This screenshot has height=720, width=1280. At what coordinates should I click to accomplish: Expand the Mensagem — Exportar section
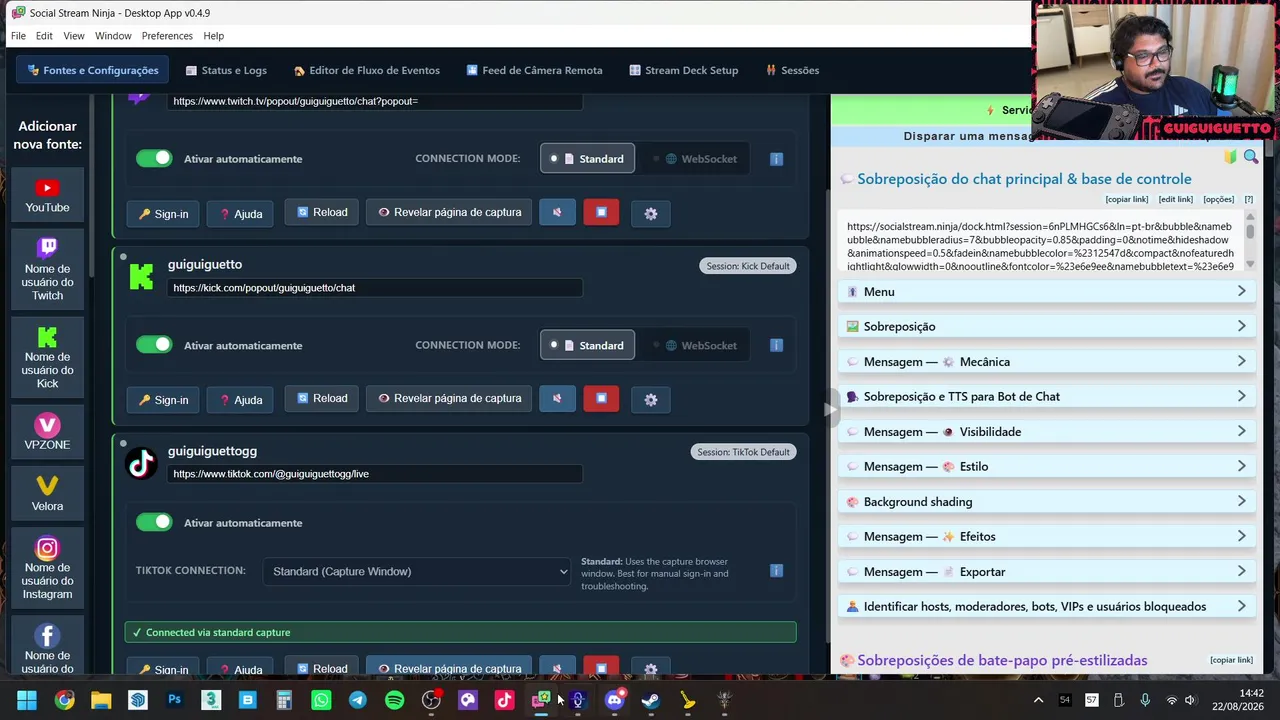pos(1047,572)
